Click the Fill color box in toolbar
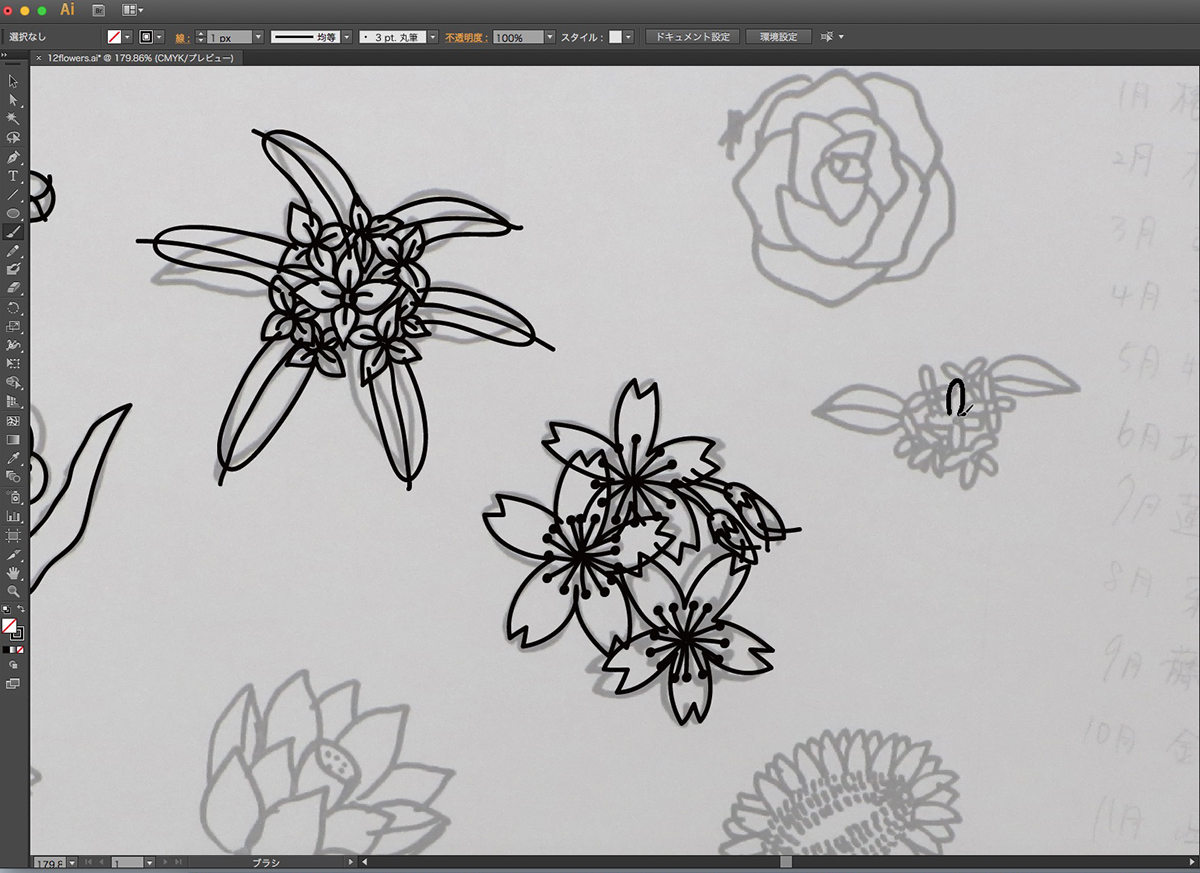Screen dimensions: 1200x873 9,625
